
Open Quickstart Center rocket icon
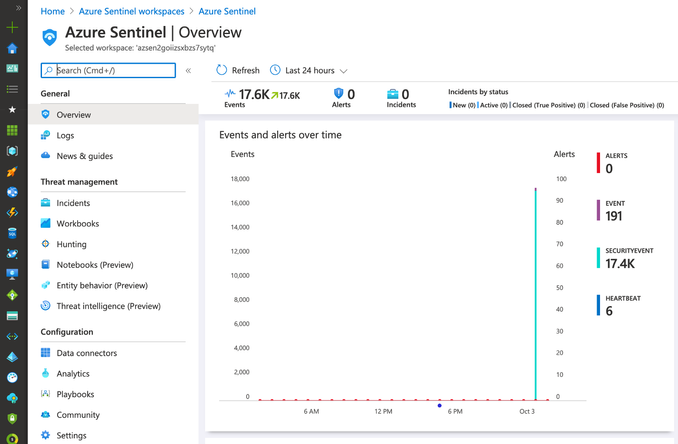12,172
